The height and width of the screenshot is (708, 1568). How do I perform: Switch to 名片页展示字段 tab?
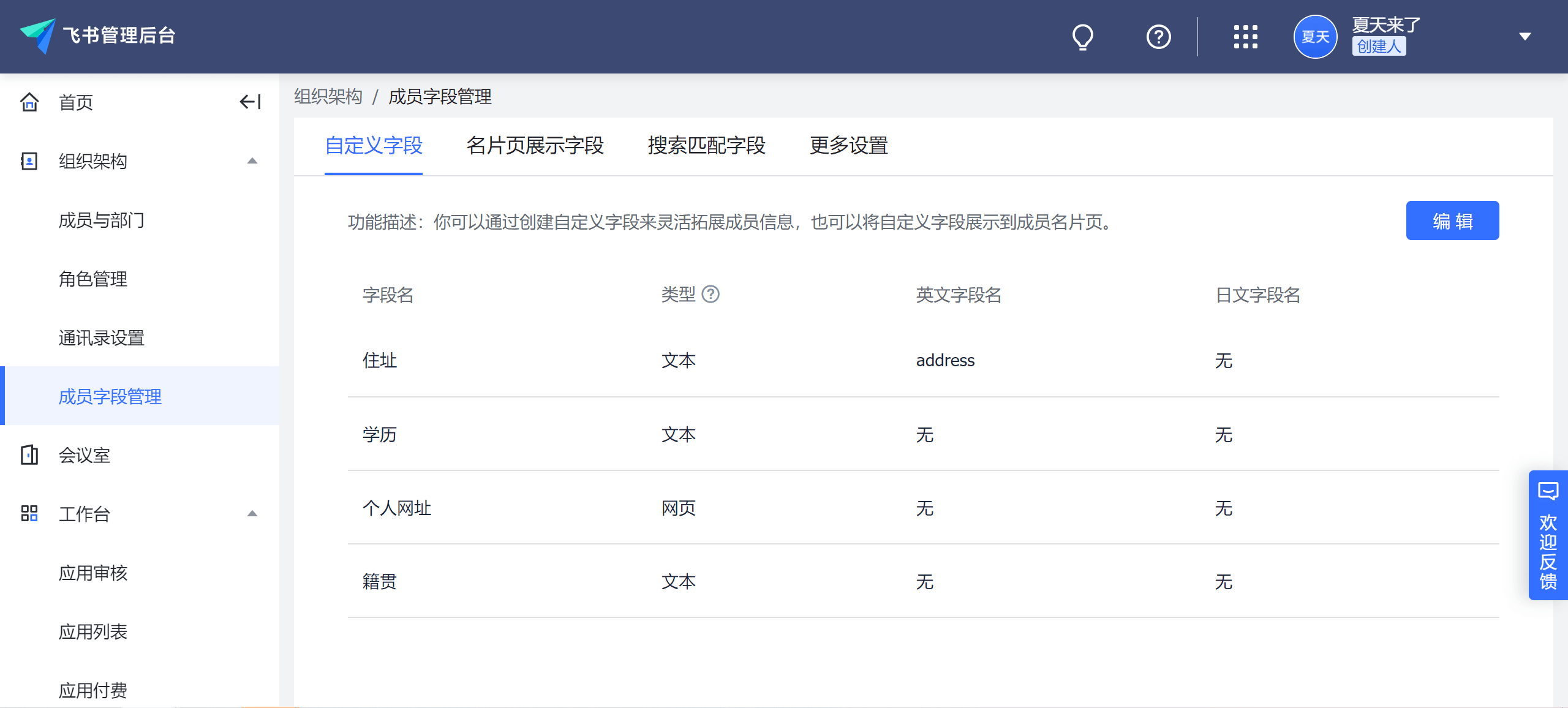point(535,146)
